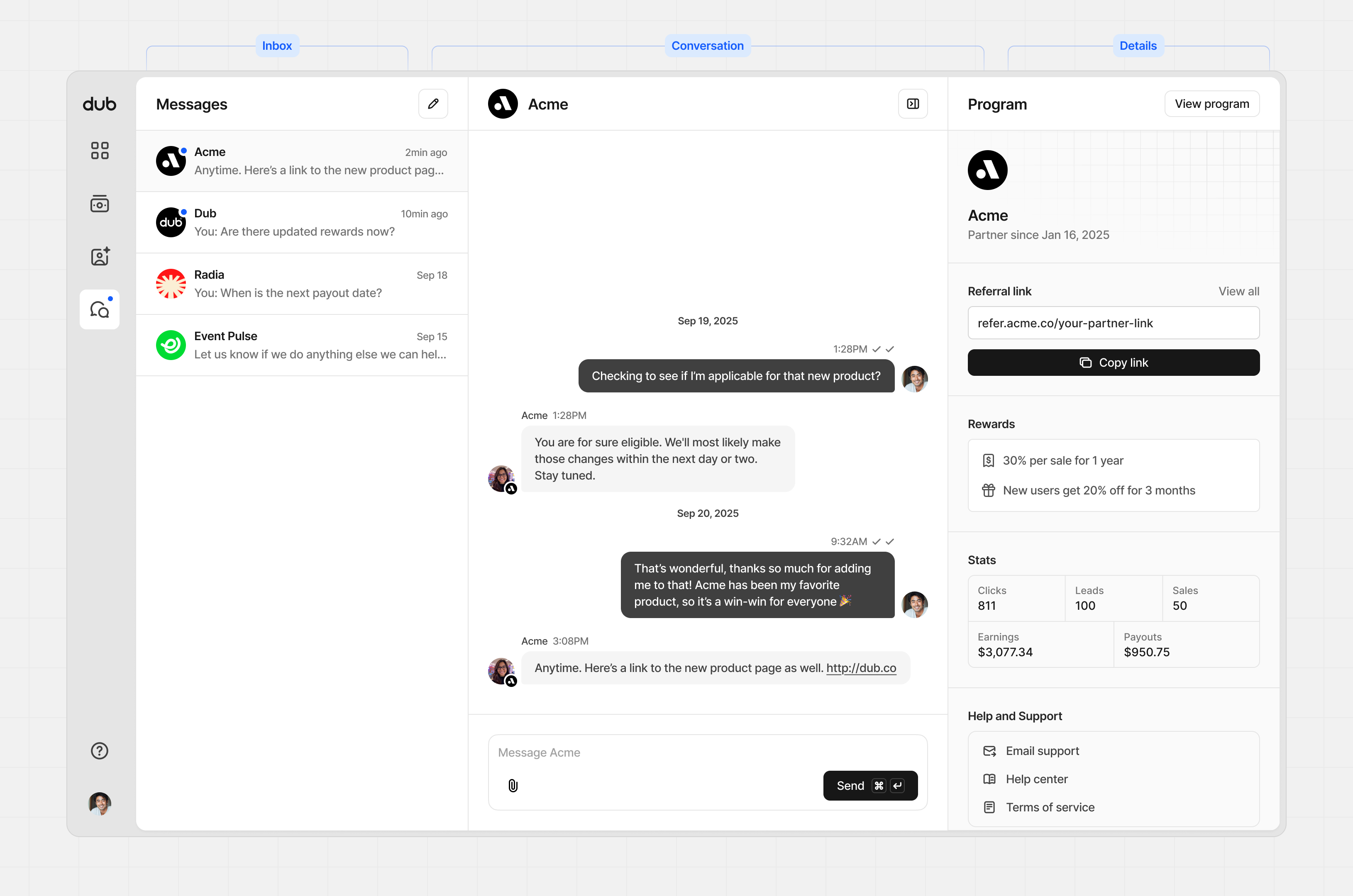Click the Sep 19, 2025 date divider

coord(708,321)
